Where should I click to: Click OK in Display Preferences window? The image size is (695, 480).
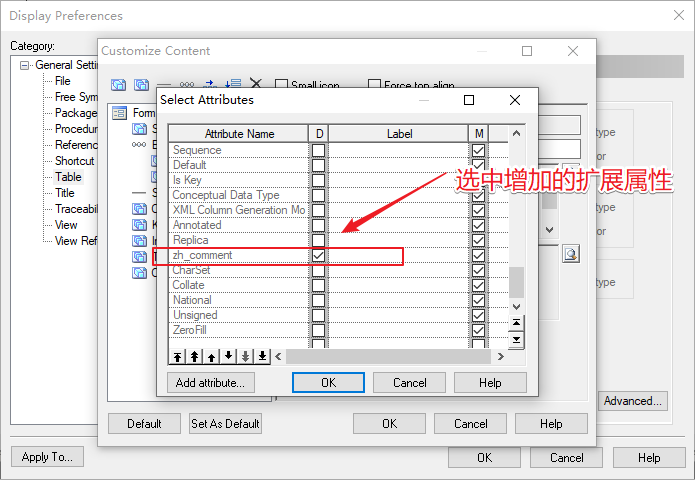(x=484, y=457)
